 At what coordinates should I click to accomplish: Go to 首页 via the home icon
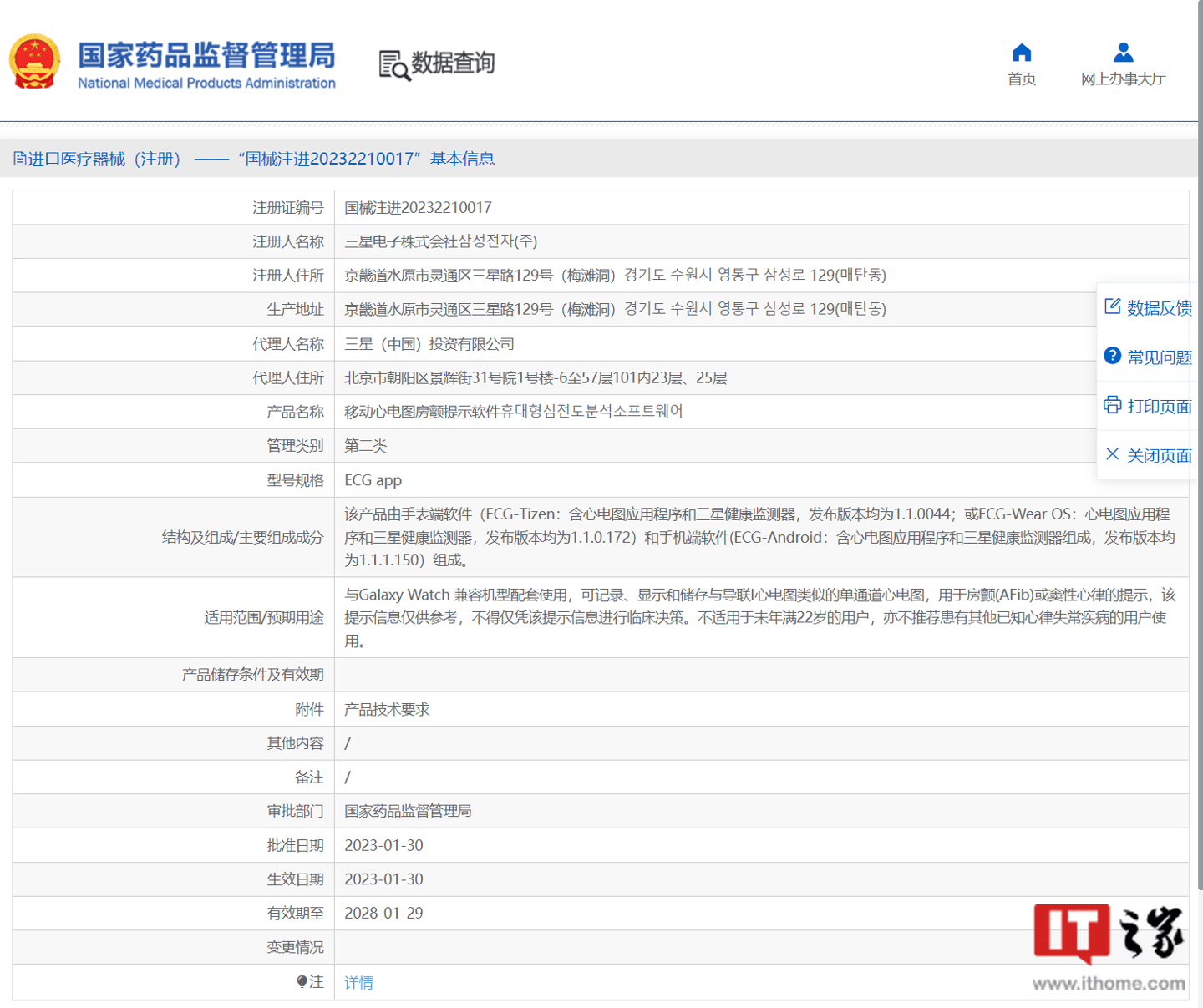1022,53
